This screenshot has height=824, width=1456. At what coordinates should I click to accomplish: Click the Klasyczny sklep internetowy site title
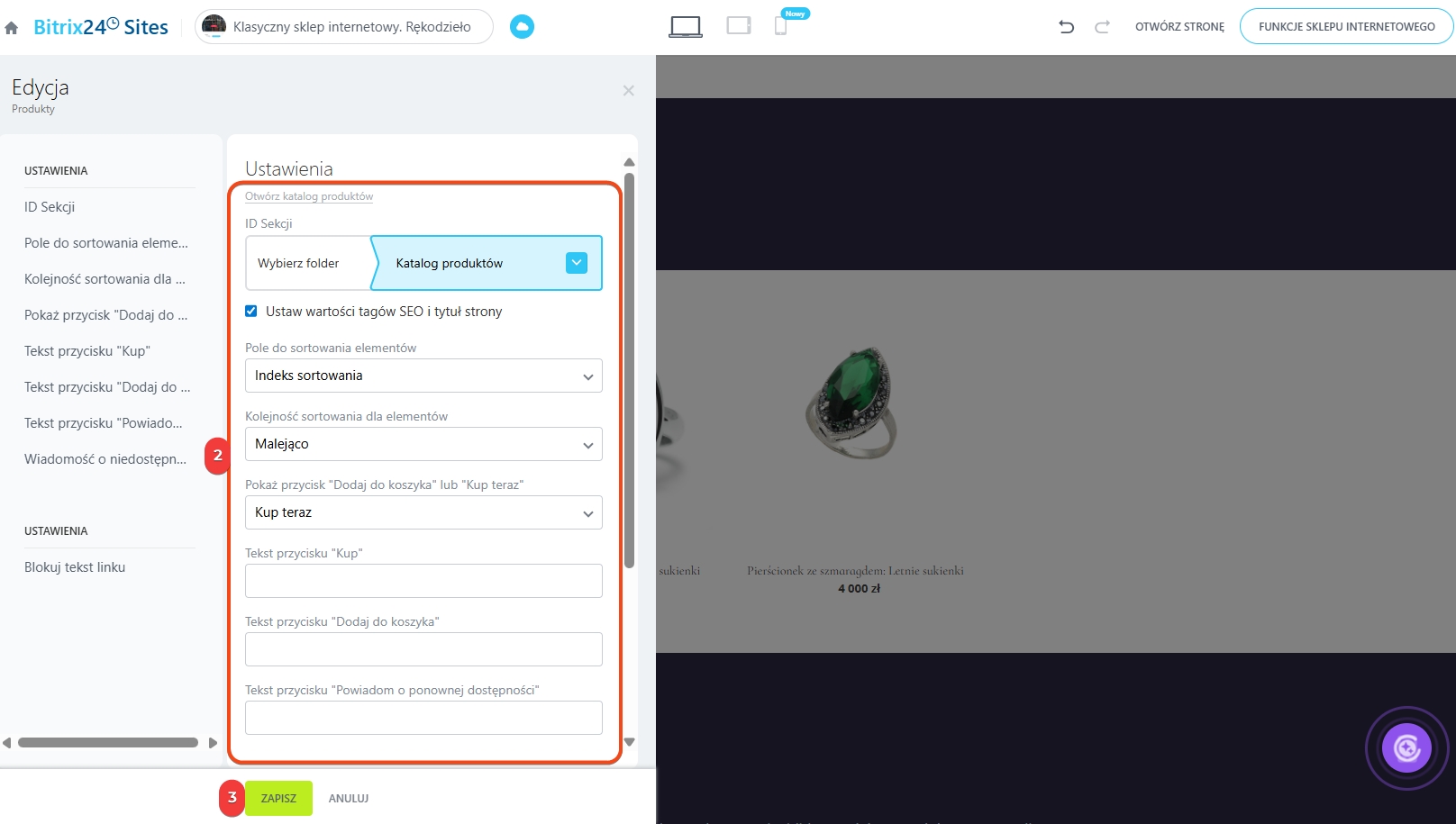pos(351,27)
